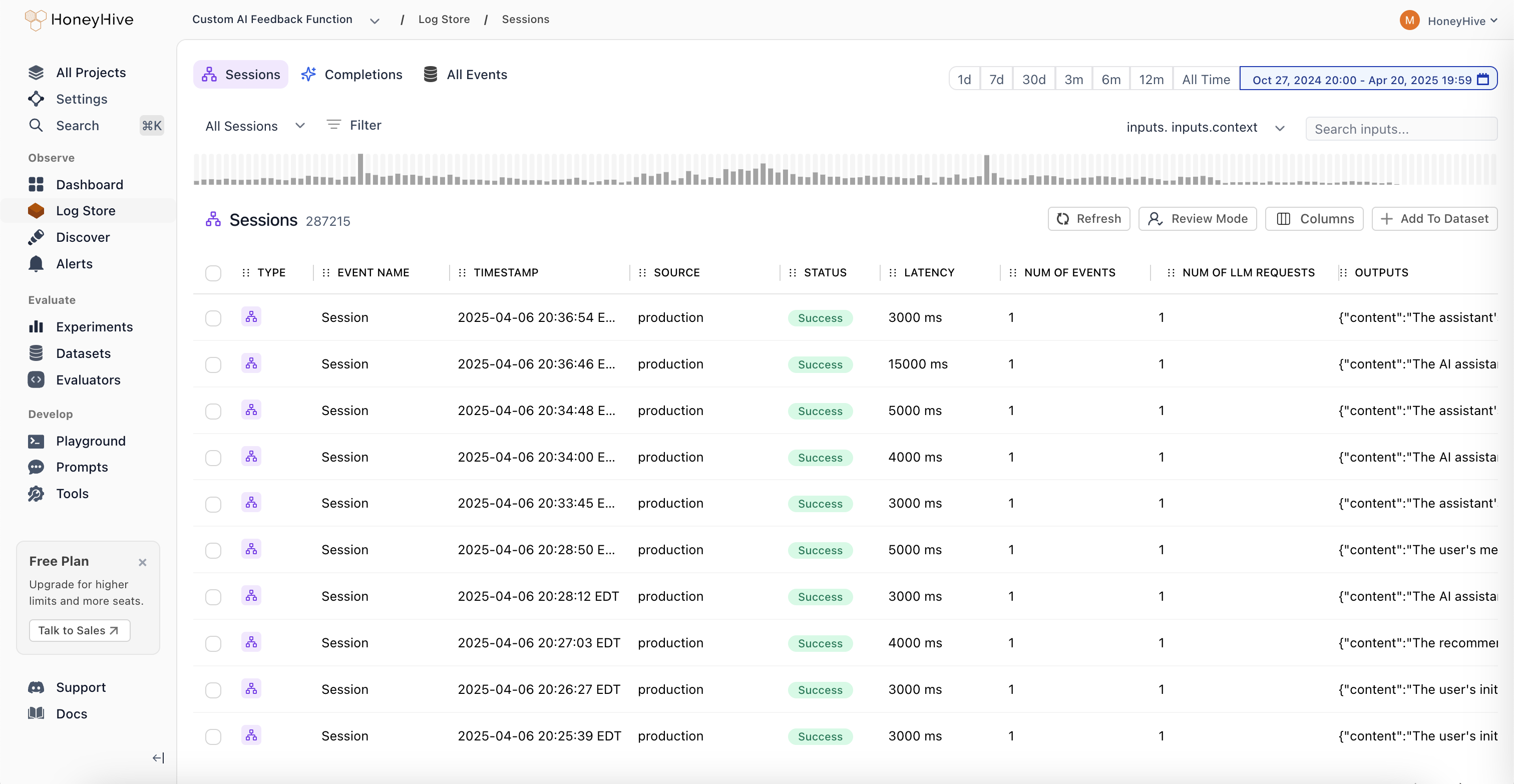Check the select-all header checkbox
Viewport: 1514px width, 784px height.
[x=213, y=273]
